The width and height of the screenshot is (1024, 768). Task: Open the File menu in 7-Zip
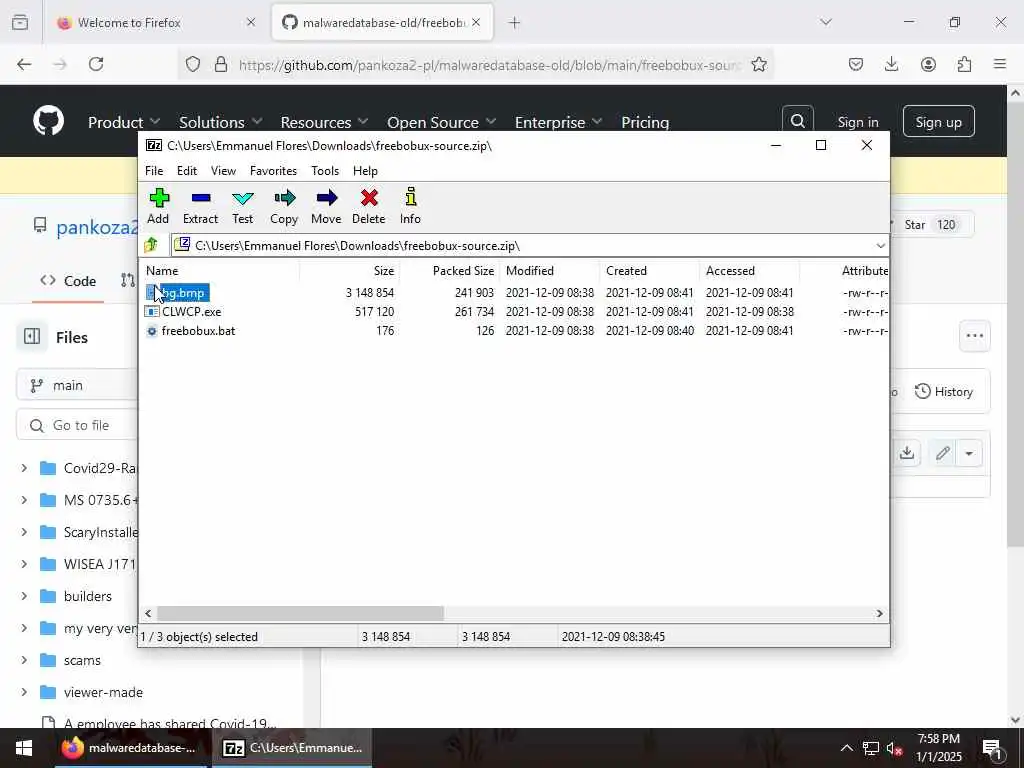pyautogui.click(x=154, y=170)
